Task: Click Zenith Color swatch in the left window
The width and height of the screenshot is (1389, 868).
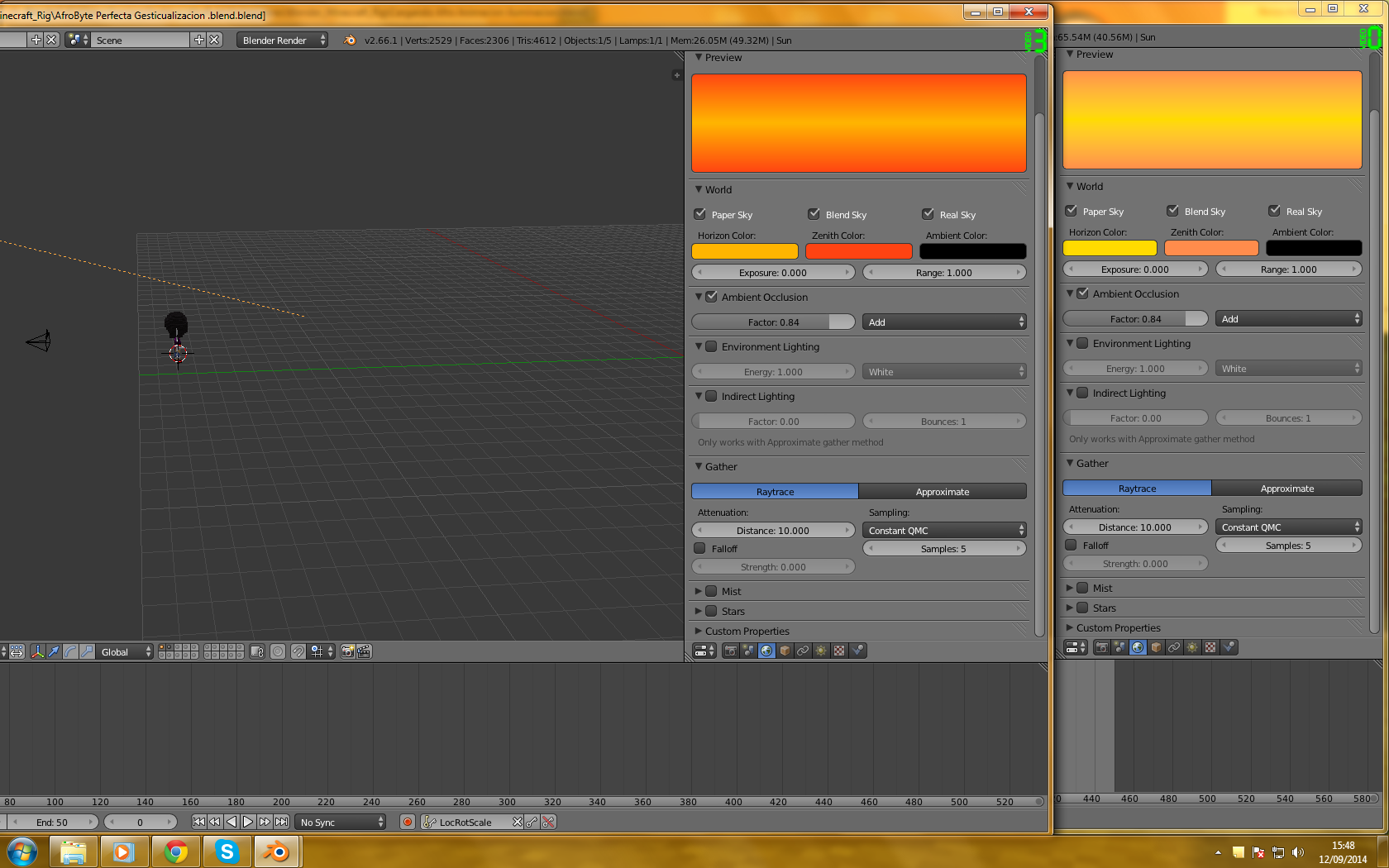Action: click(858, 251)
